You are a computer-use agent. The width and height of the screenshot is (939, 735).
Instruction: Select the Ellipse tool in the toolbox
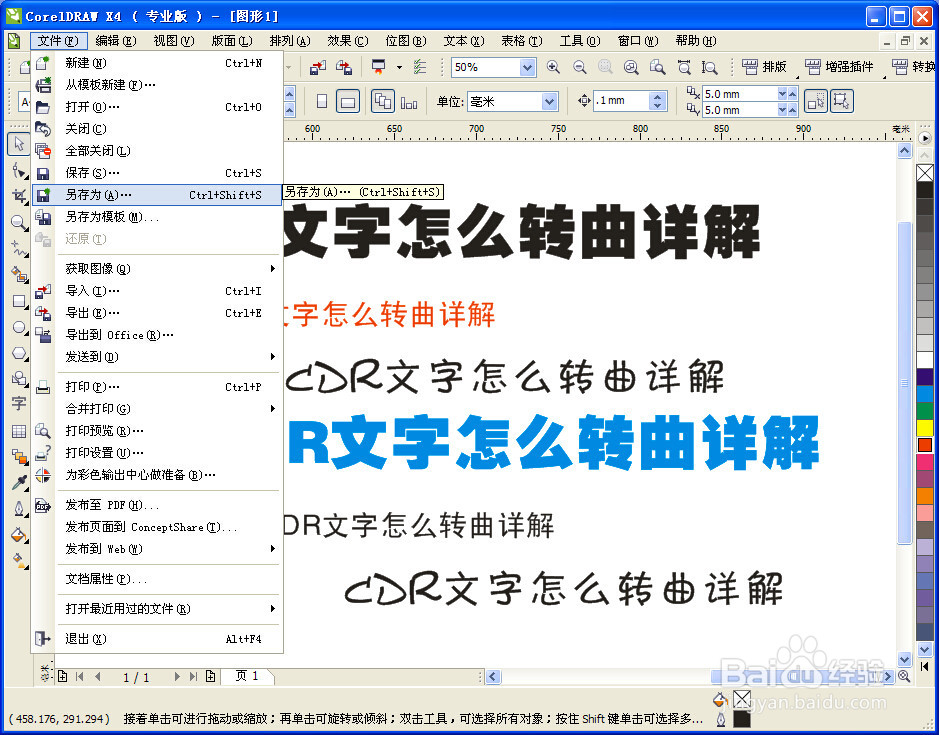tap(19, 328)
